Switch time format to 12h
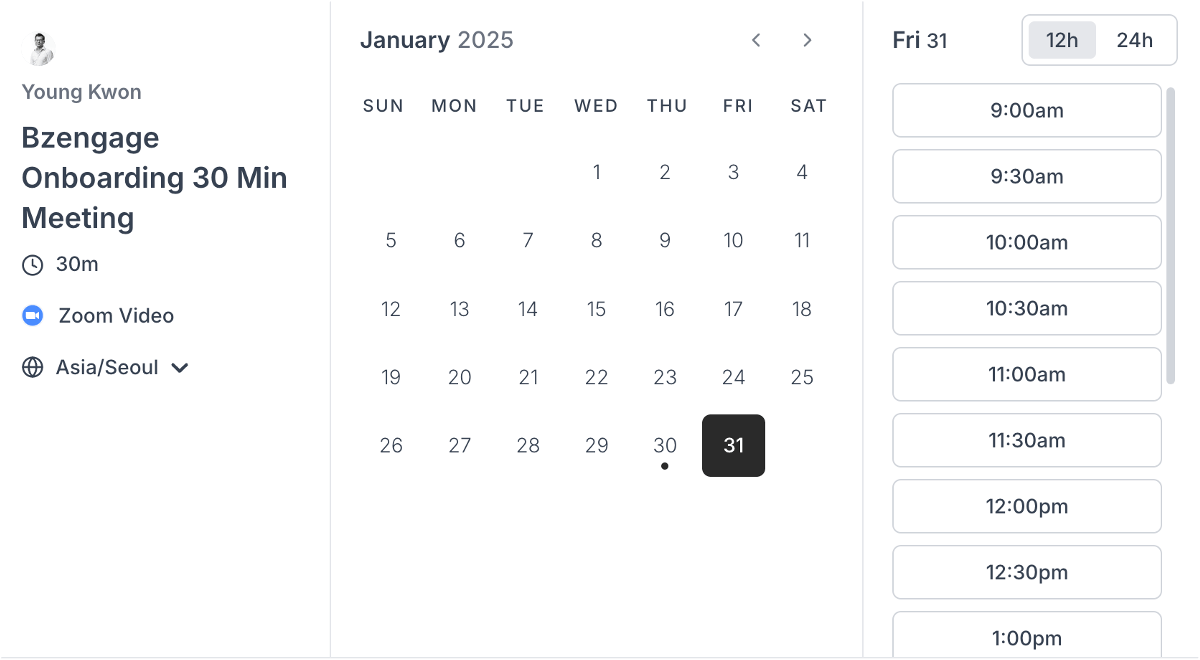Image resolution: width=1200 pixels, height=660 pixels. (x=1062, y=40)
